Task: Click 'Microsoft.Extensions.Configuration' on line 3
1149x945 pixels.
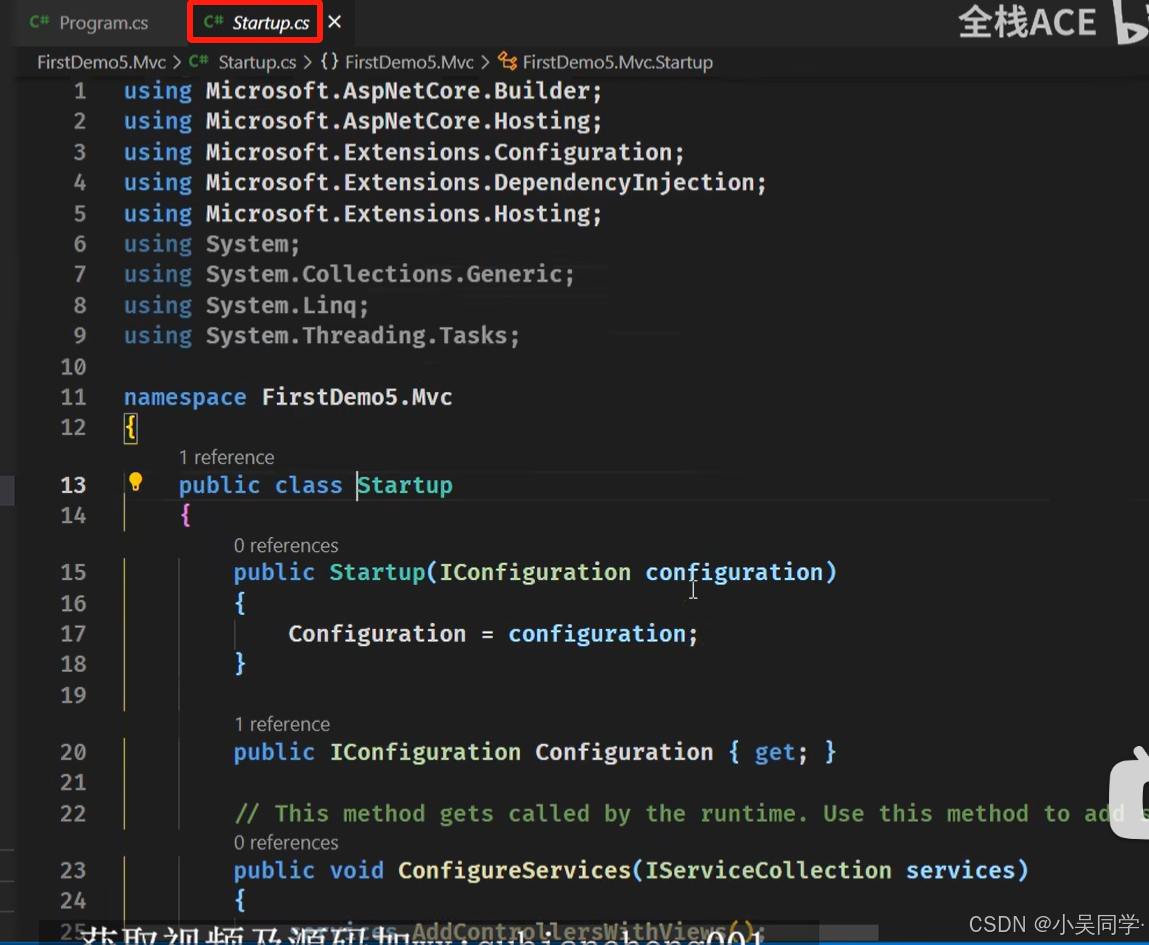Action: [x=439, y=152]
